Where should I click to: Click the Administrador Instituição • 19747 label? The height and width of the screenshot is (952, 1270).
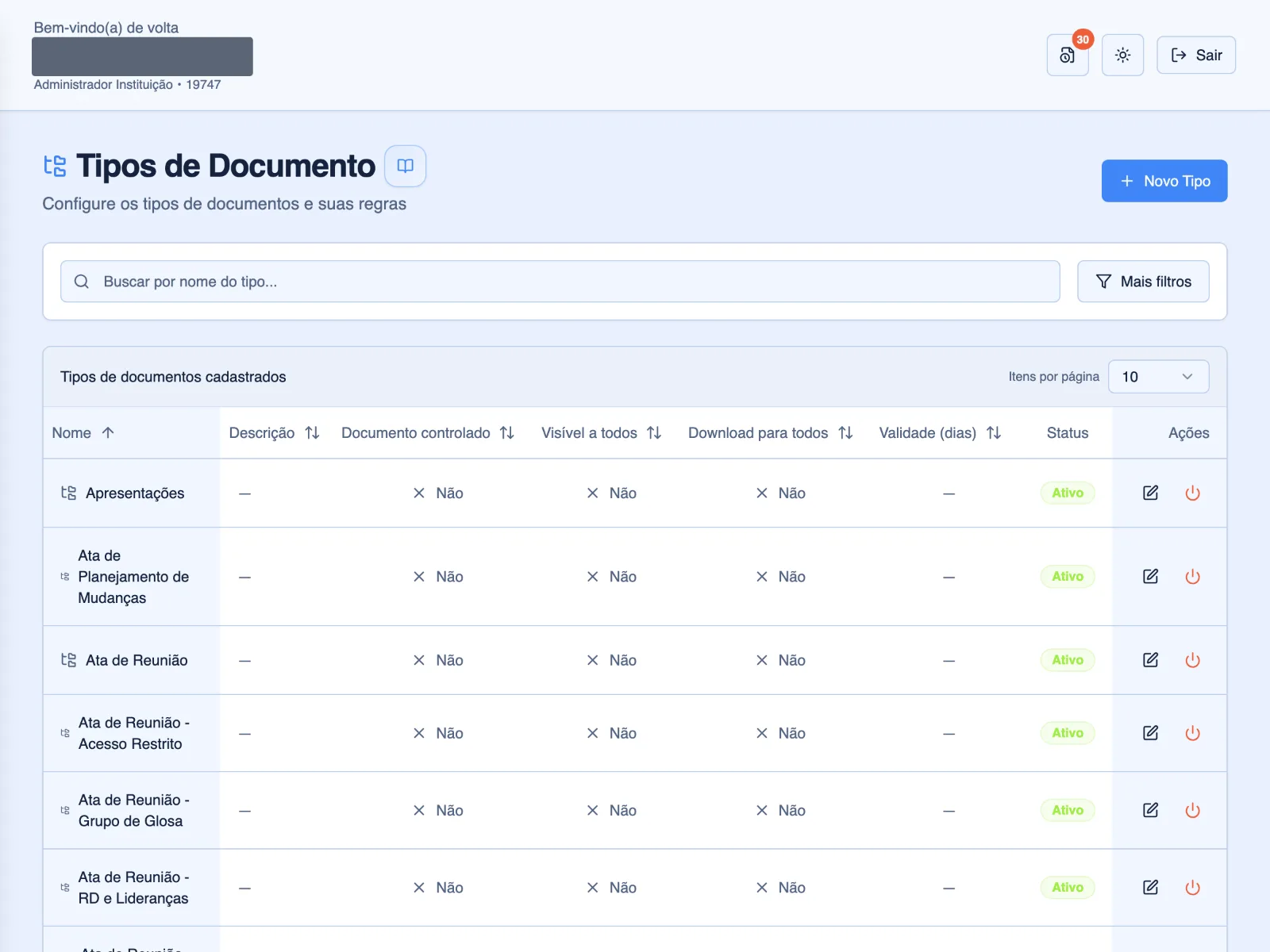pyautogui.click(x=127, y=84)
